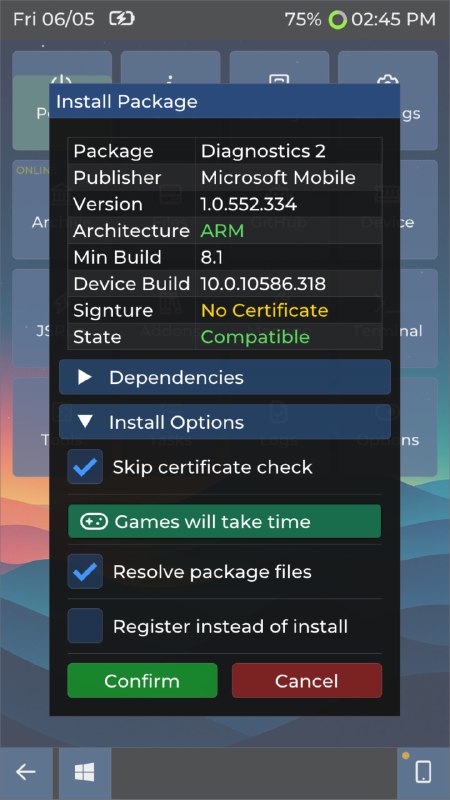
Task: Select the No Certificate signature value
Action: (x=264, y=310)
